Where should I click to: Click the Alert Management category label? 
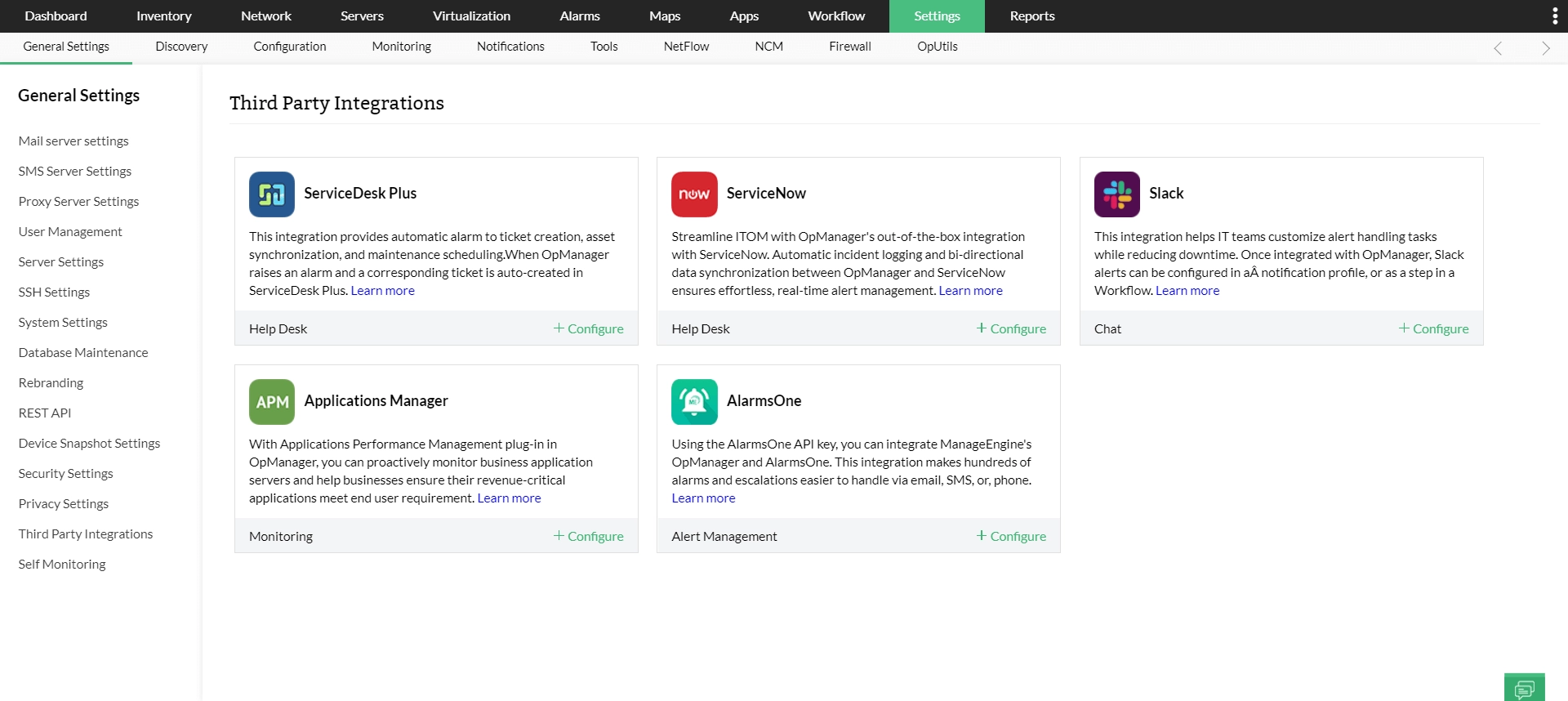(724, 536)
